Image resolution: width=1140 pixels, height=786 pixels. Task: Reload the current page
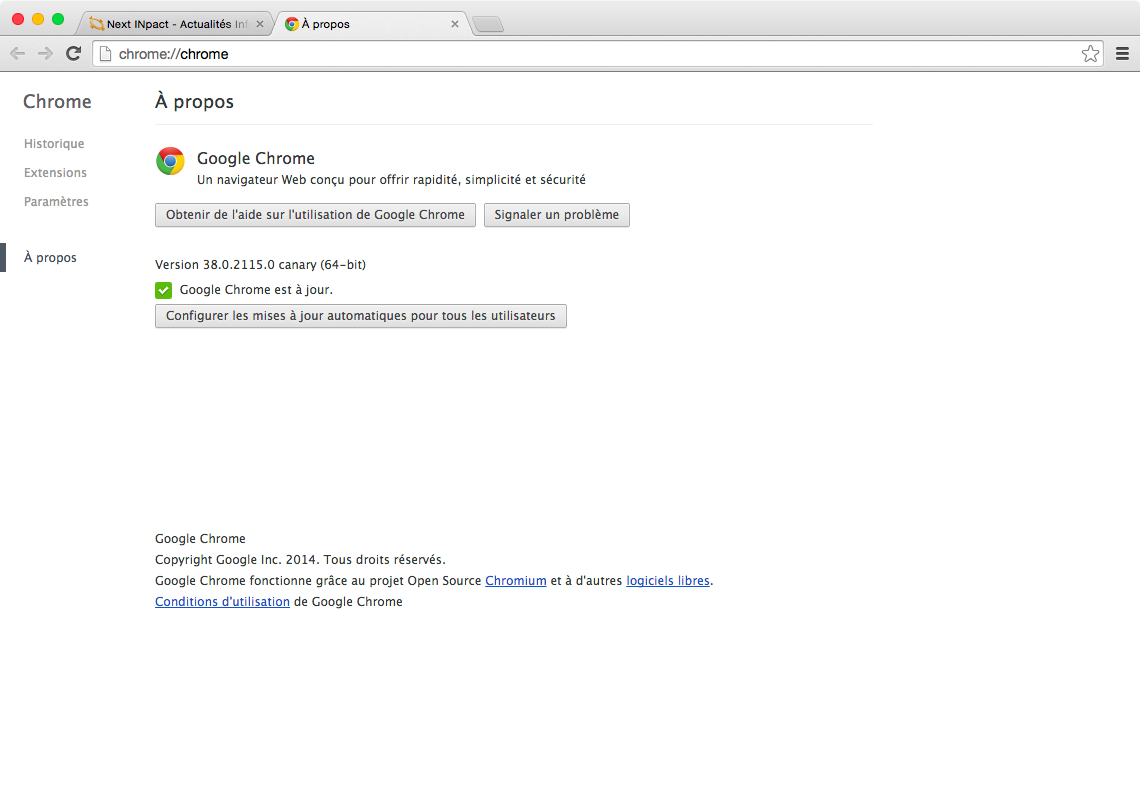tap(73, 54)
